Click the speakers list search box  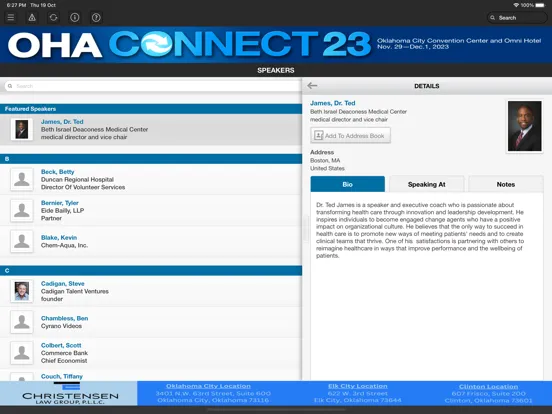tap(152, 86)
